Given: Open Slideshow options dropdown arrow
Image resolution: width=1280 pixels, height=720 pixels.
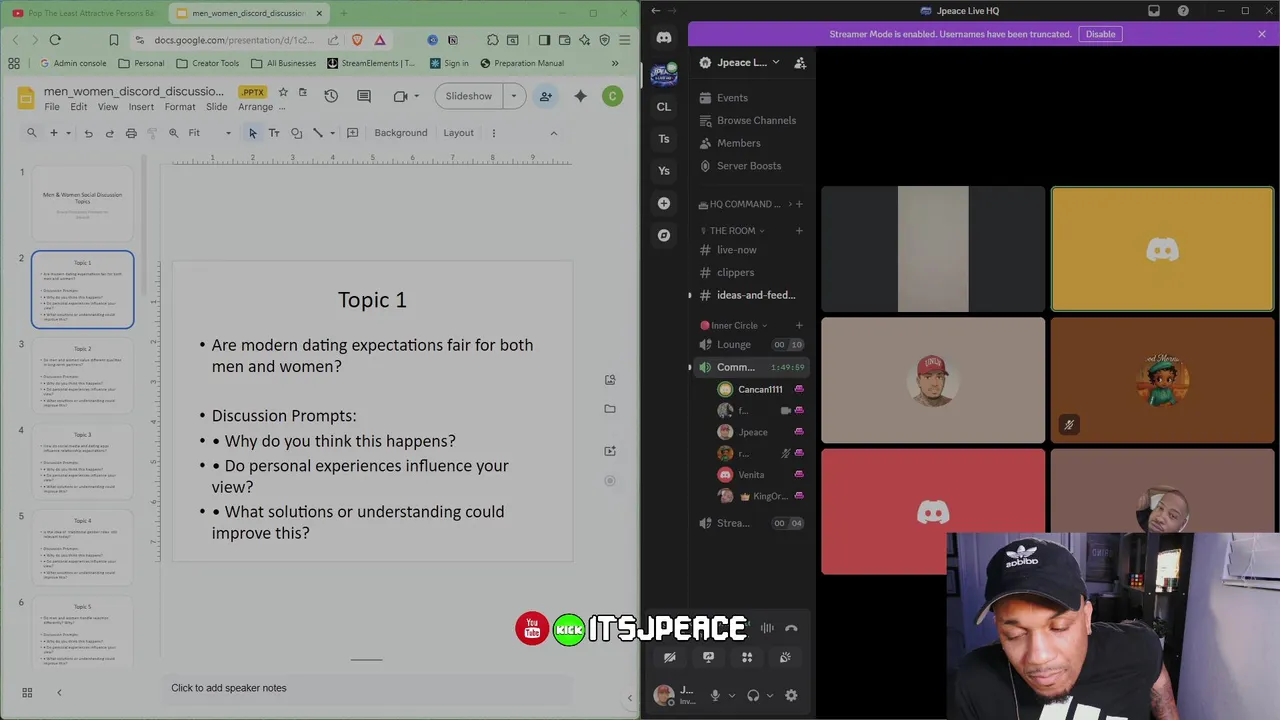Looking at the screenshot, I should click(514, 96).
